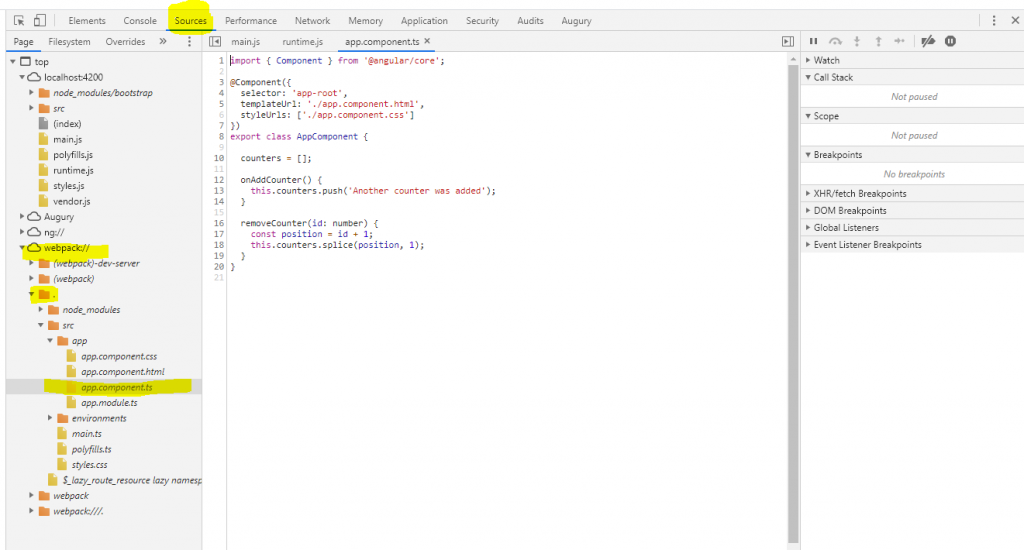This screenshot has height=550, width=1024.
Task: Open app.module.ts file
Action: tap(109, 402)
